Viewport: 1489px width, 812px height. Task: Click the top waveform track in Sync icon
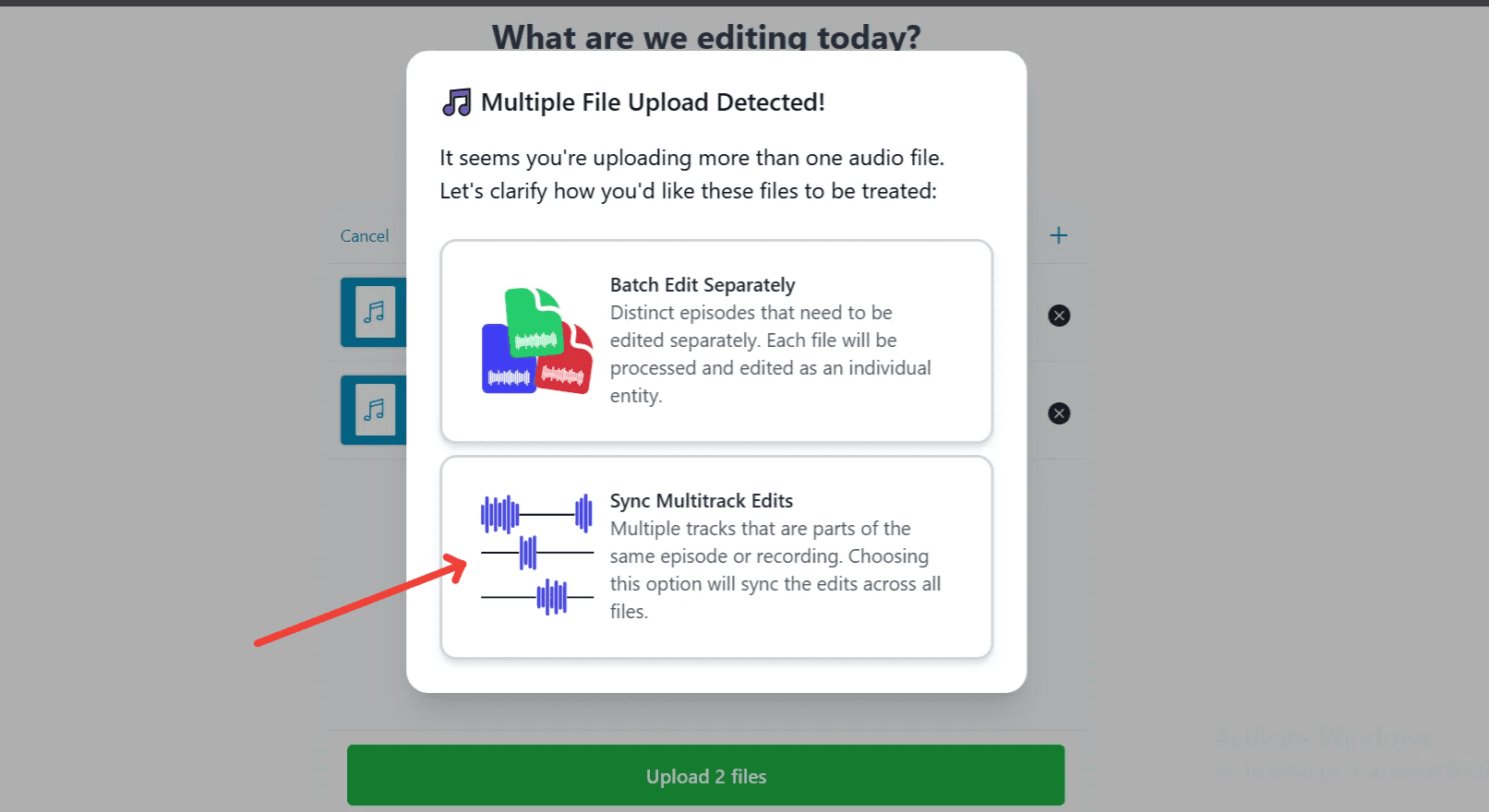pyautogui.click(x=536, y=514)
